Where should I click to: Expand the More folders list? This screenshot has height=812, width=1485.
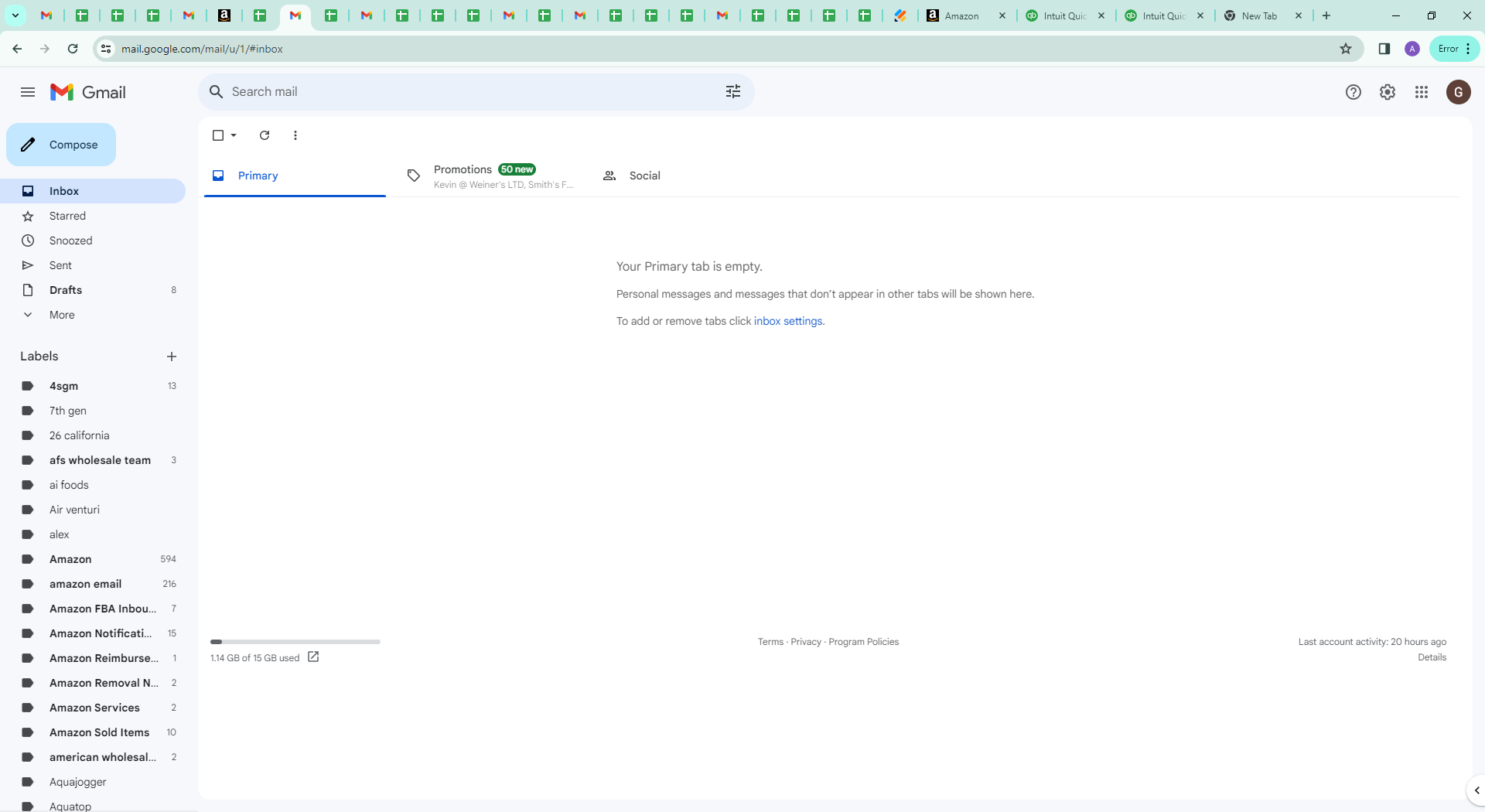click(93, 315)
